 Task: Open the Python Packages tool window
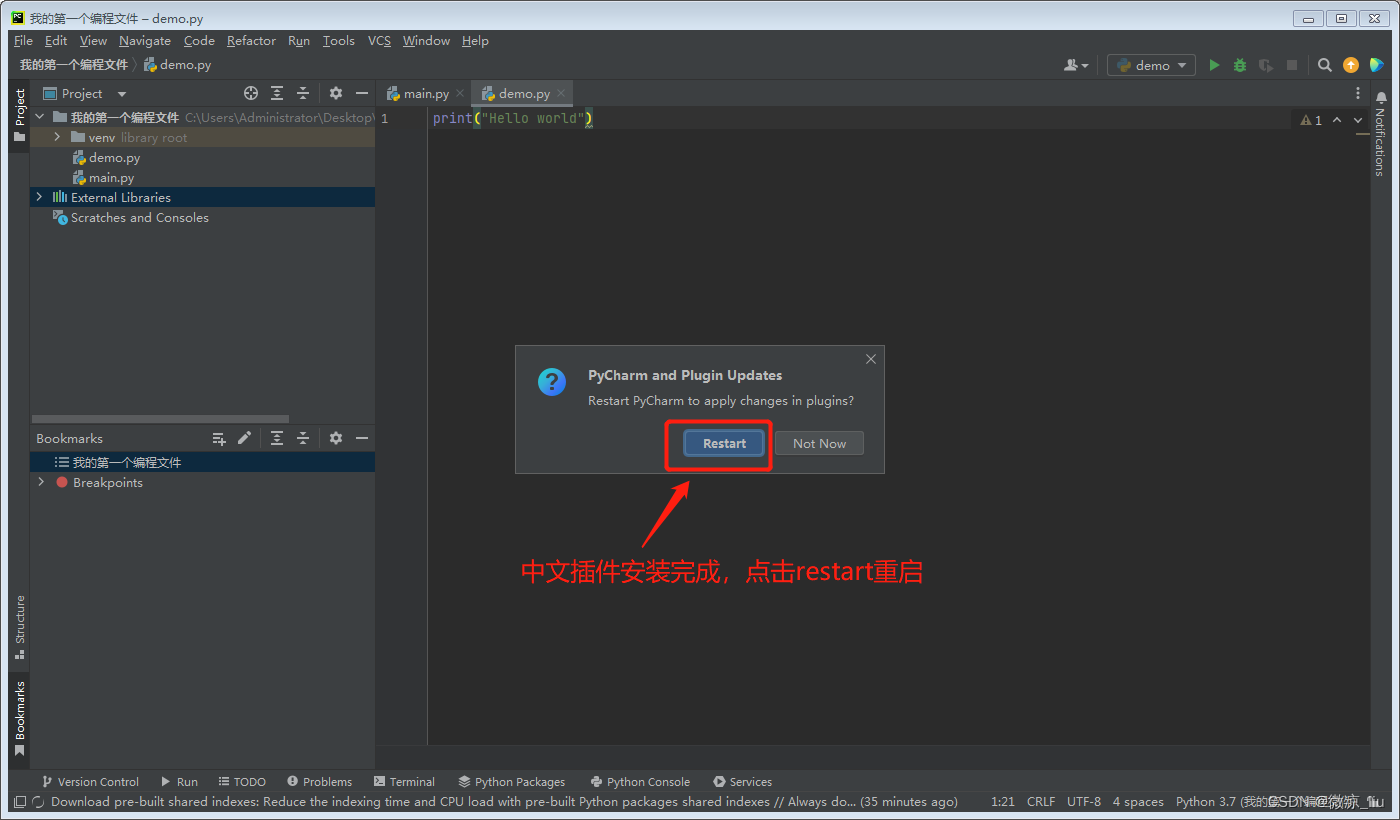511,782
